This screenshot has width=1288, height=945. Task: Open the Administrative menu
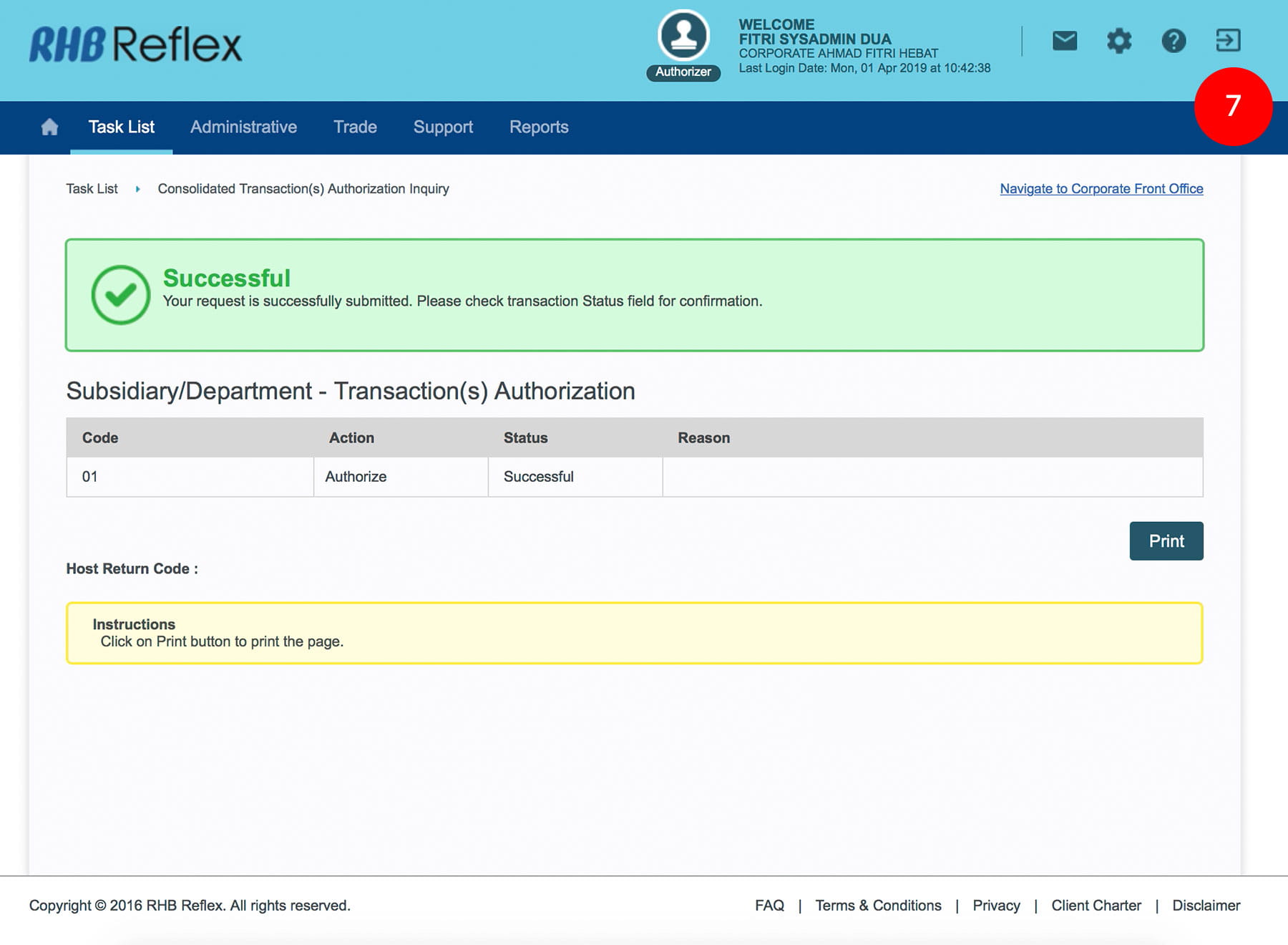[x=243, y=127]
